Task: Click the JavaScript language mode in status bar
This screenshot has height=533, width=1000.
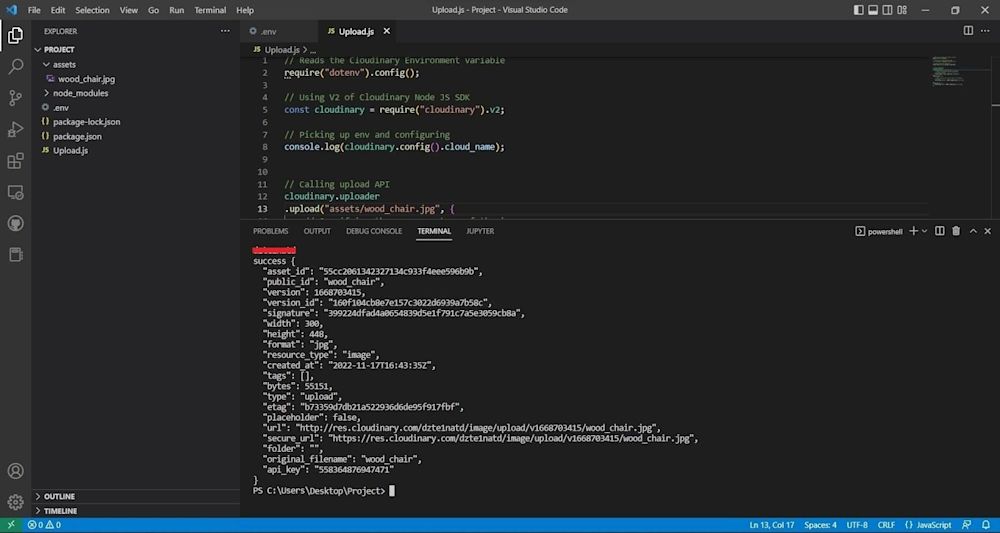Action: [933, 525]
